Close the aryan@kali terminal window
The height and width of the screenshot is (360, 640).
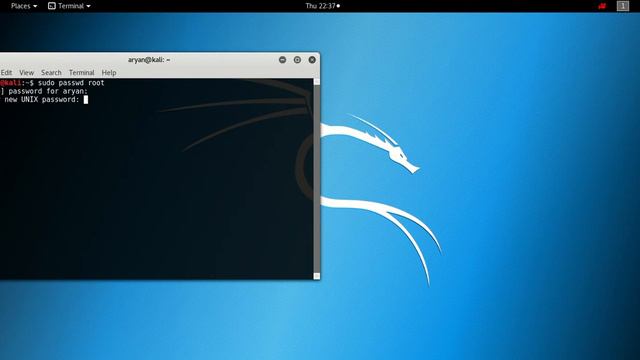click(x=312, y=60)
